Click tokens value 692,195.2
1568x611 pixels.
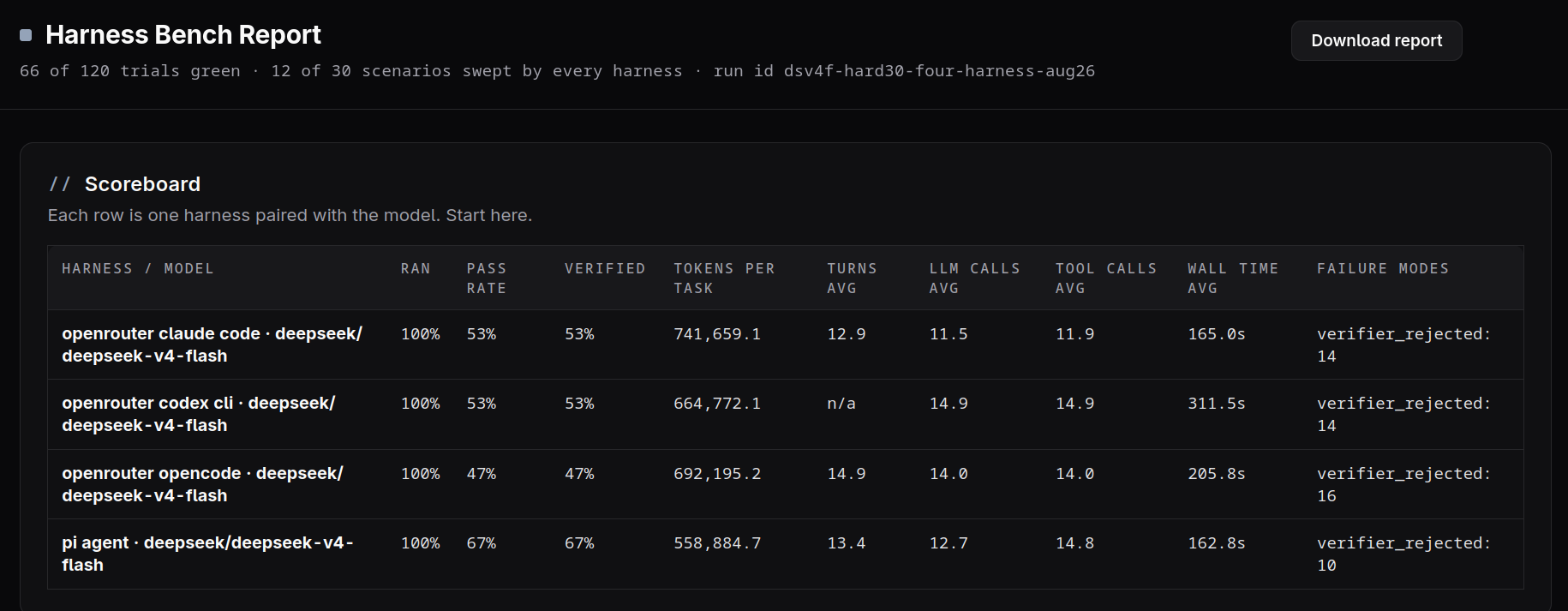[717, 474]
